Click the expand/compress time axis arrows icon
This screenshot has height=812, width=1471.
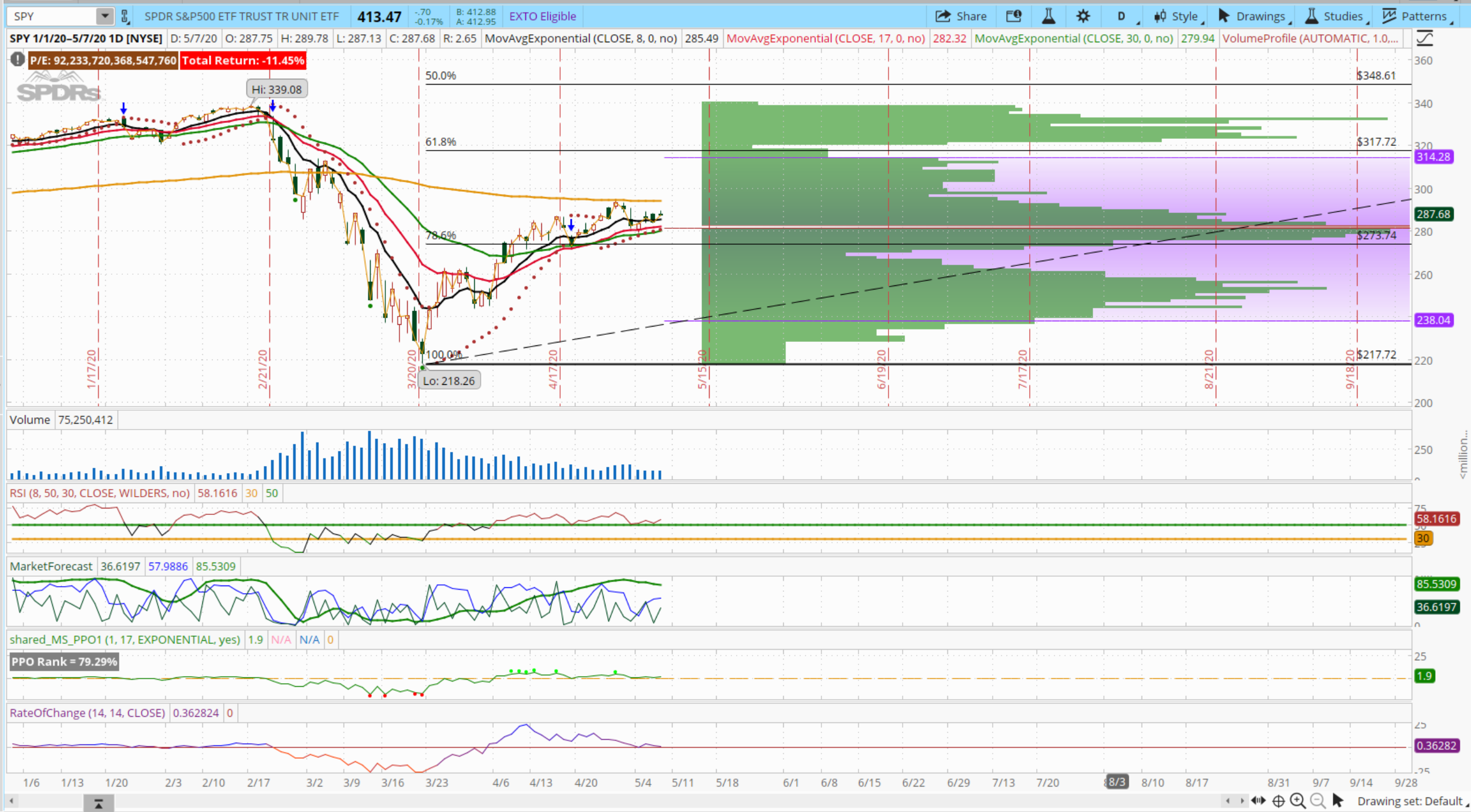pos(1258,801)
